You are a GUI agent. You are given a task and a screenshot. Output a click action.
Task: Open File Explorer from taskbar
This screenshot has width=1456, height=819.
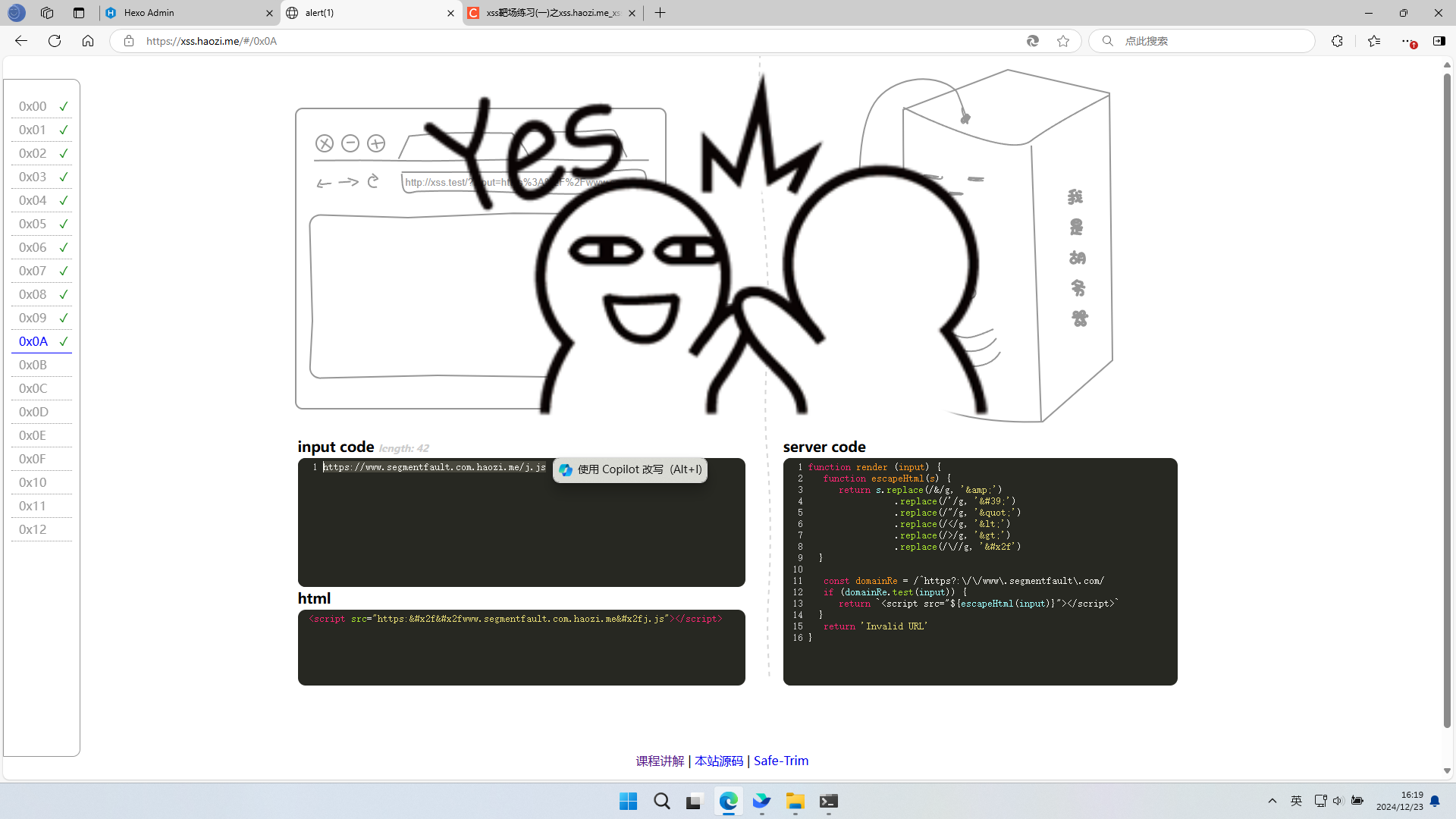(x=795, y=802)
